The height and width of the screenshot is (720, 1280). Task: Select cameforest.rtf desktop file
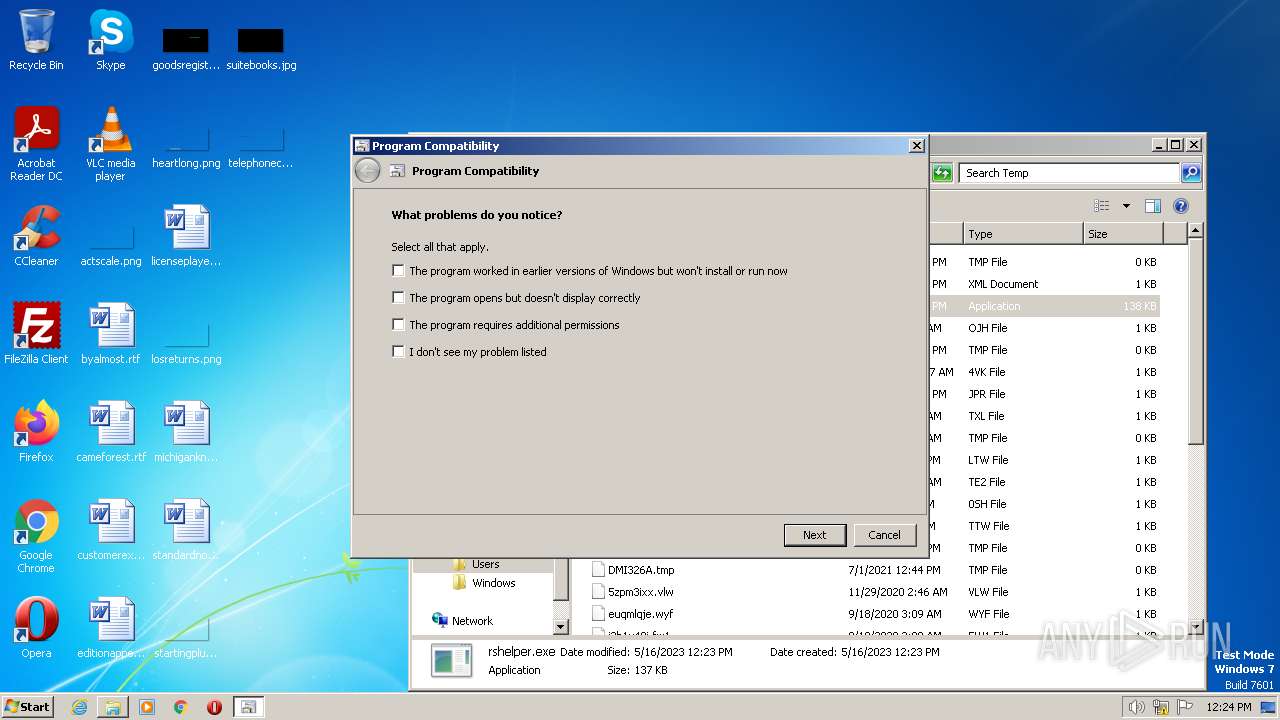click(x=110, y=431)
